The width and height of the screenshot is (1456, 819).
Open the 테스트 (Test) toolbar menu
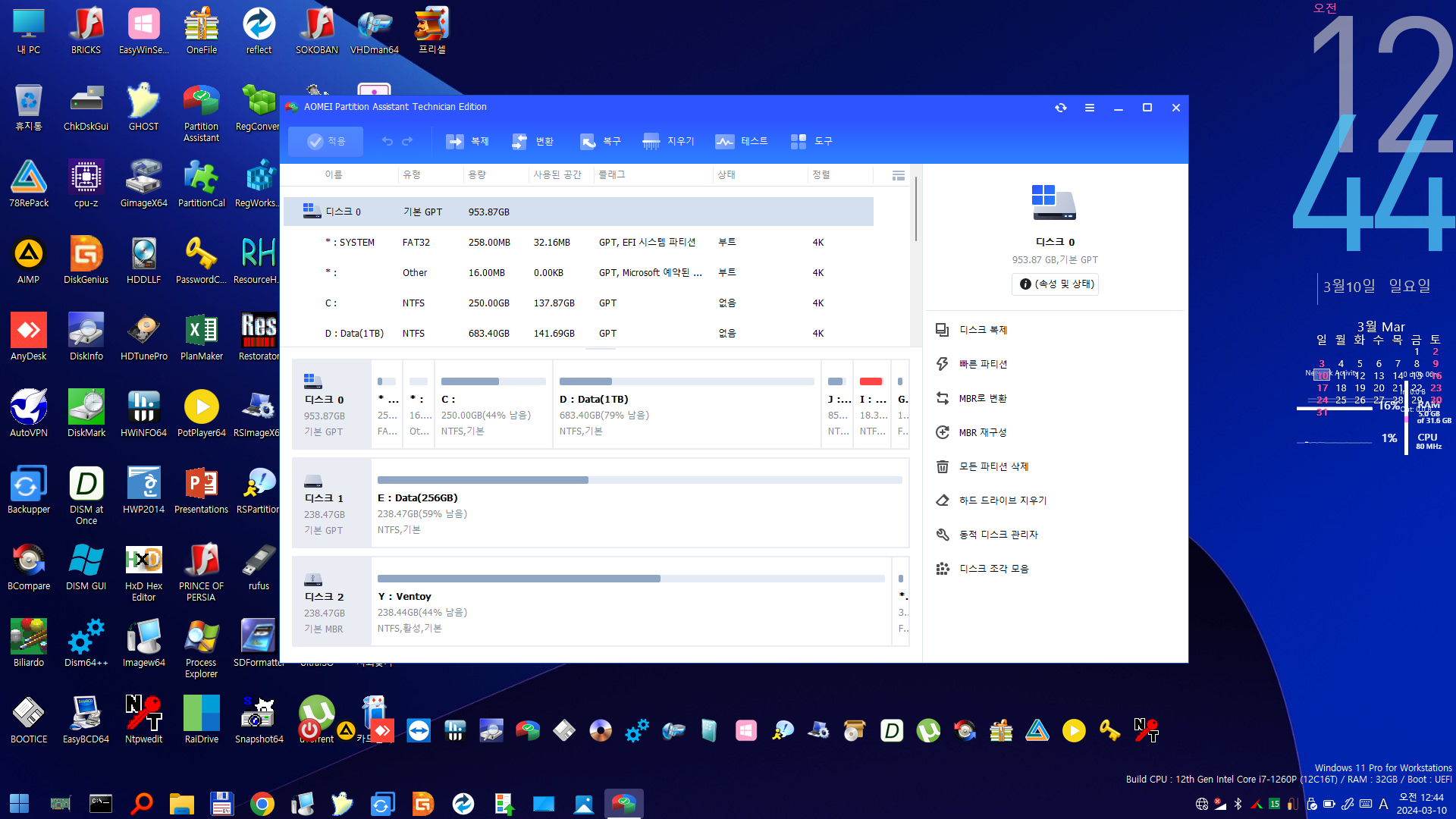click(x=742, y=141)
